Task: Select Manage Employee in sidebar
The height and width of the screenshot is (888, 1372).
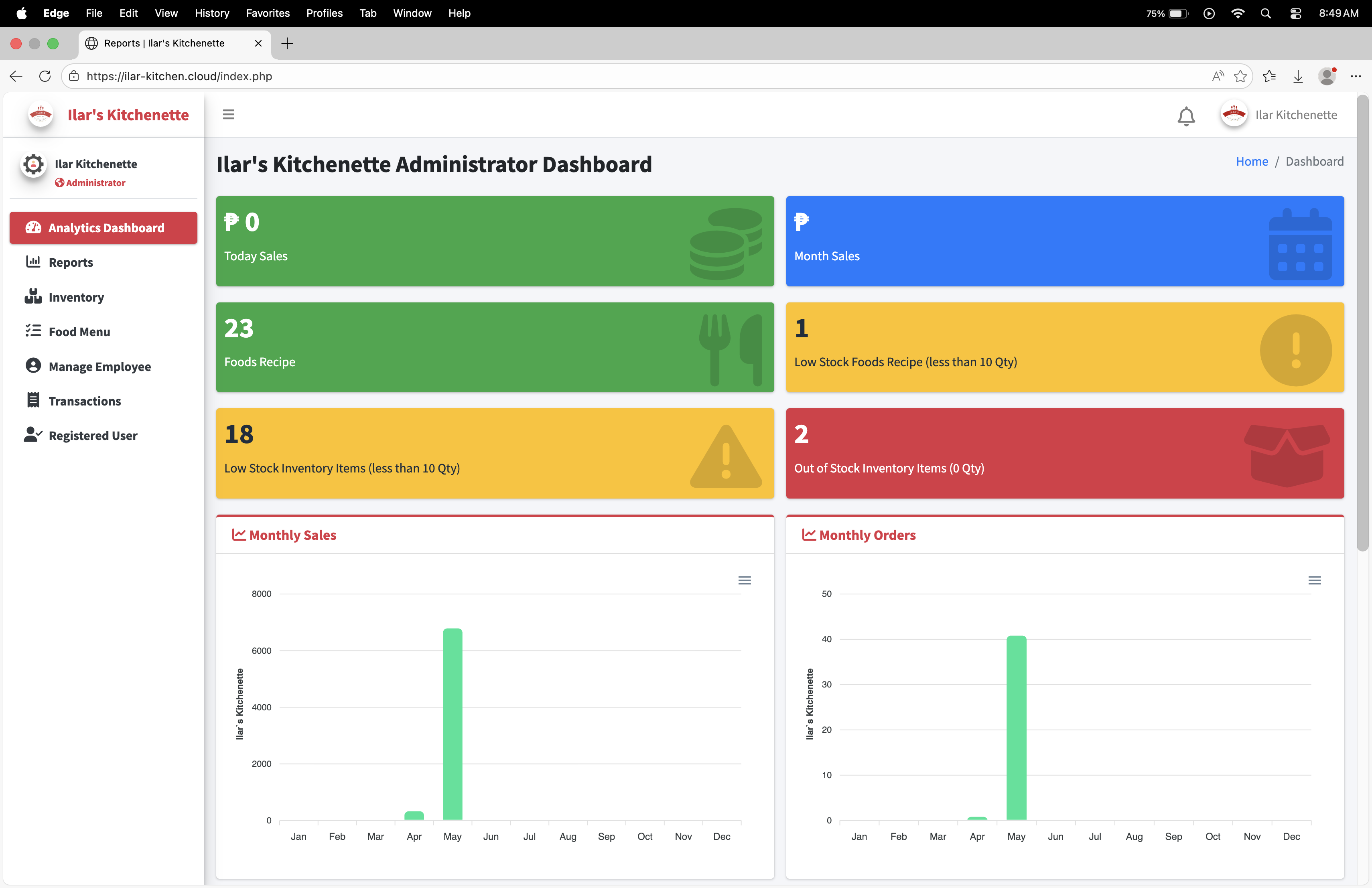Action: coord(99,367)
